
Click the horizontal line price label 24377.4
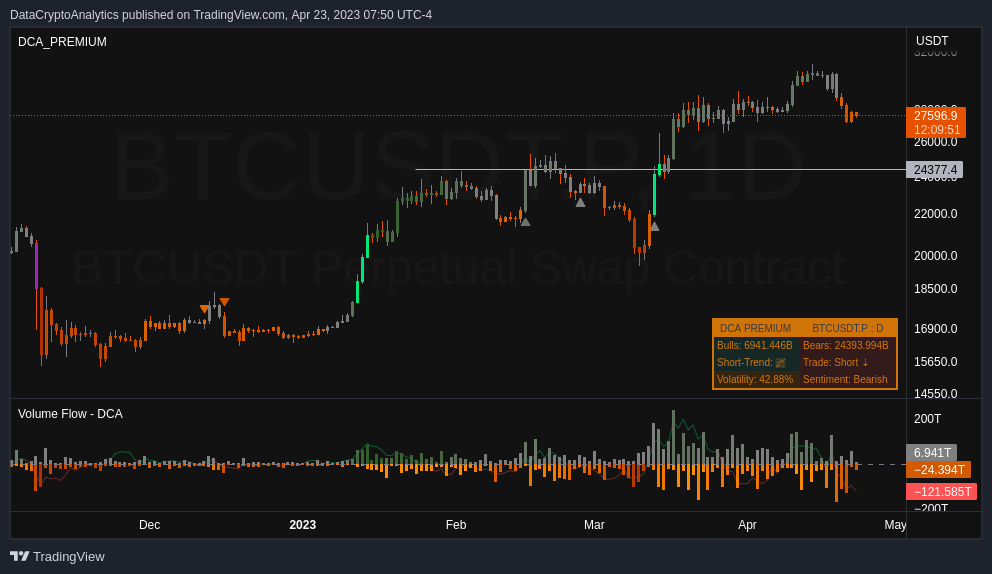934,170
